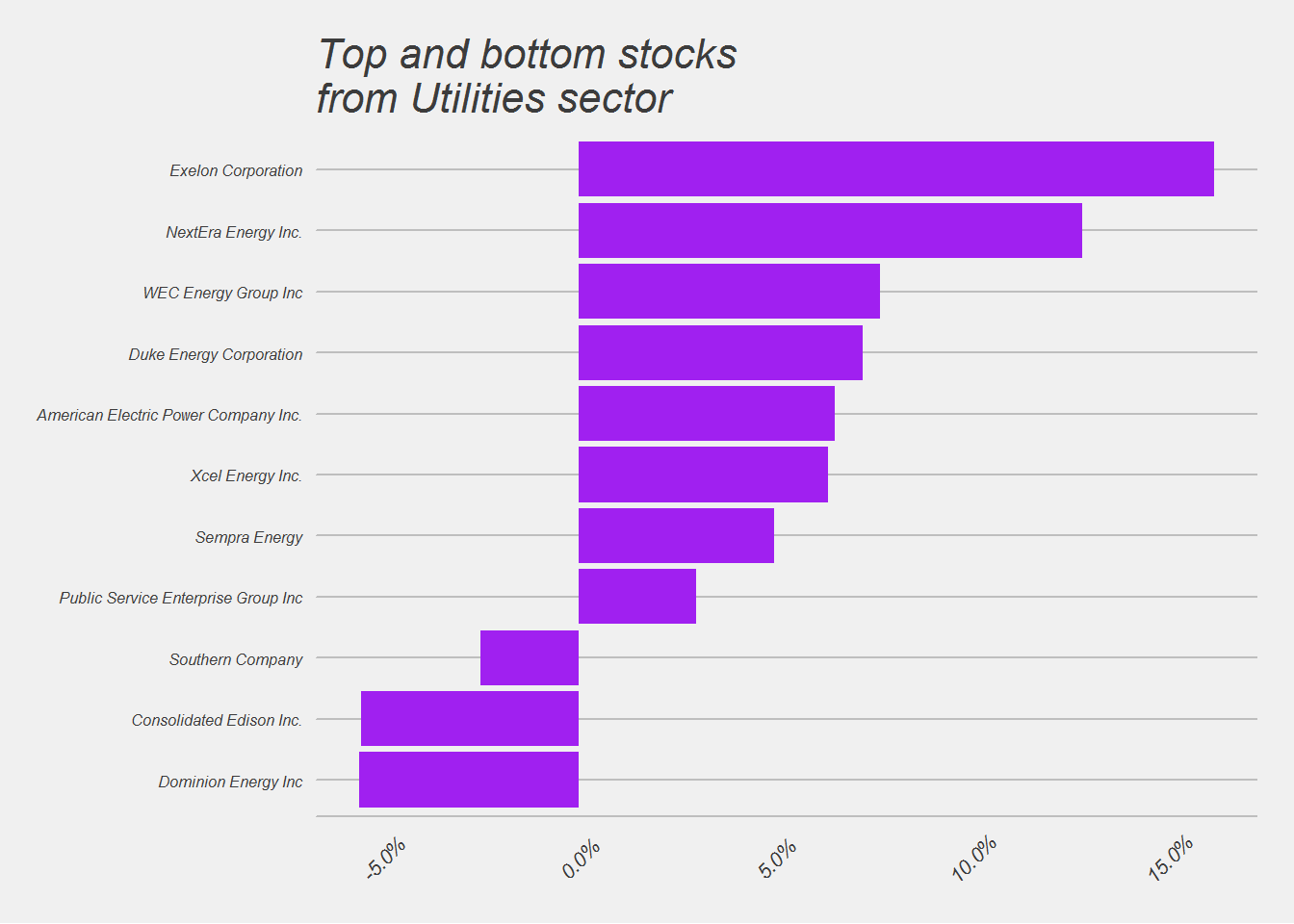Select the Xcel Energy Inc. bar
The width and height of the screenshot is (1294, 924).
703,475
